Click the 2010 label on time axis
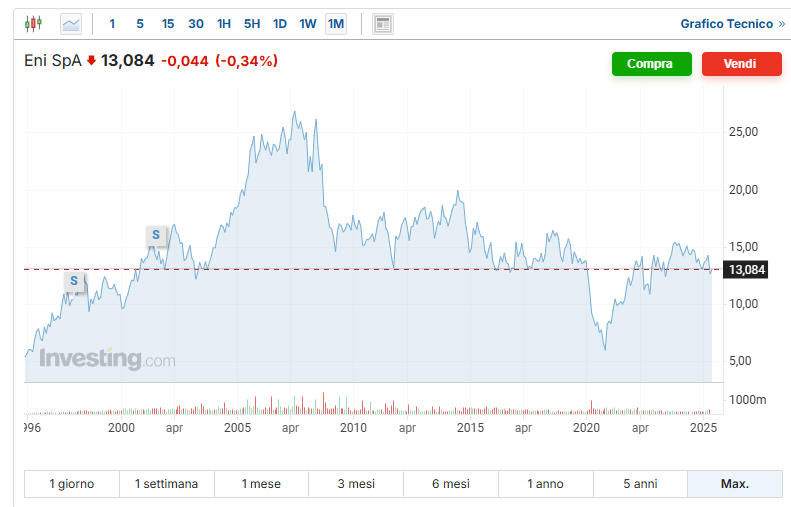The height and width of the screenshot is (507, 791). [x=353, y=428]
